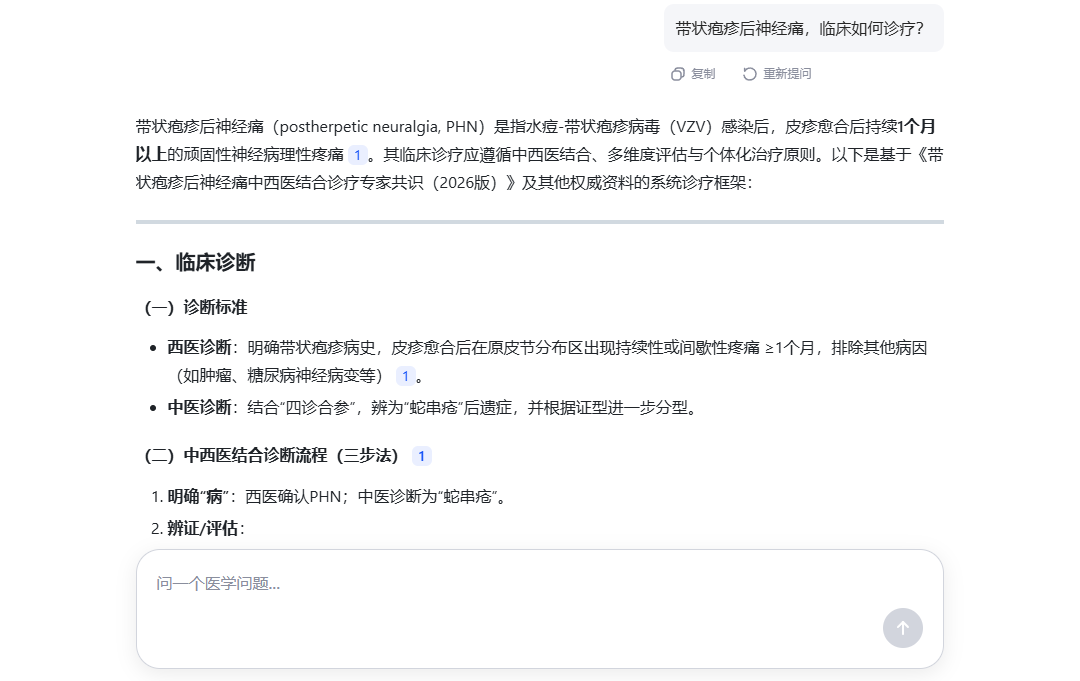Click citation 1 in the 西医诊断 bullet
This screenshot has height=681, width=1080.
pos(404,376)
